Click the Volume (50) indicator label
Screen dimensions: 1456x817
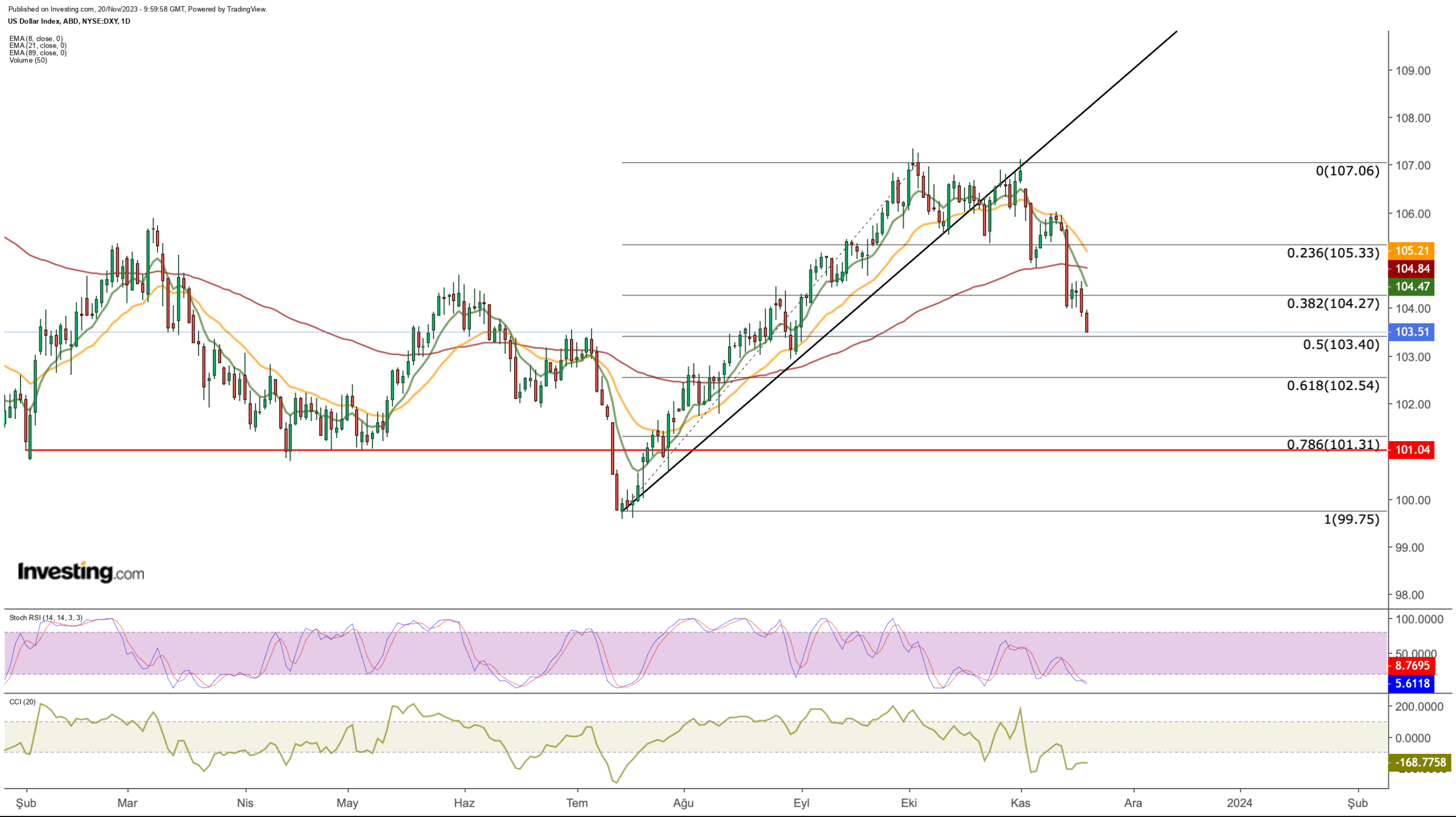click(x=28, y=60)
